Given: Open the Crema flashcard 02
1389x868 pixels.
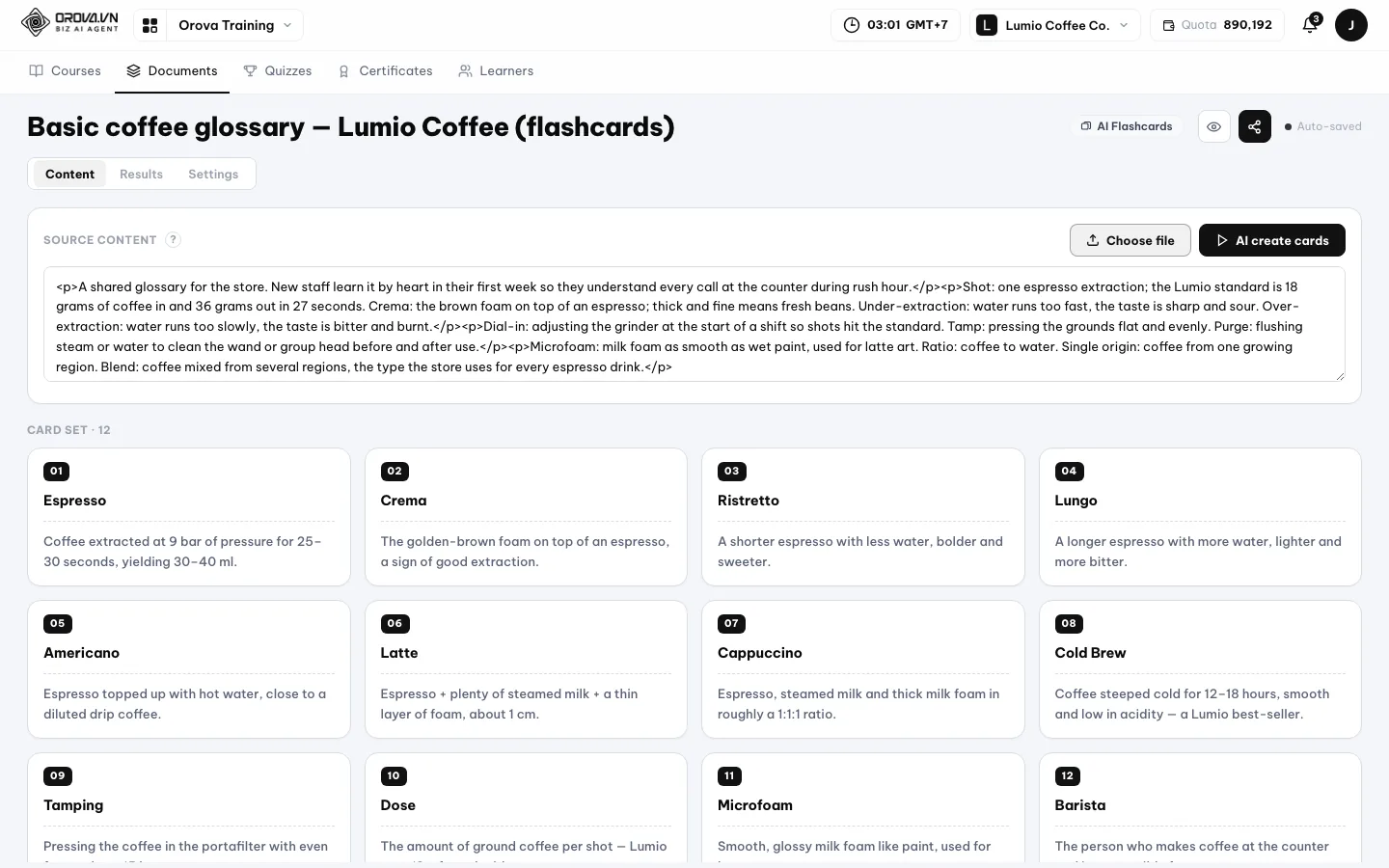Looking at the screenshot, I should 526,517.
